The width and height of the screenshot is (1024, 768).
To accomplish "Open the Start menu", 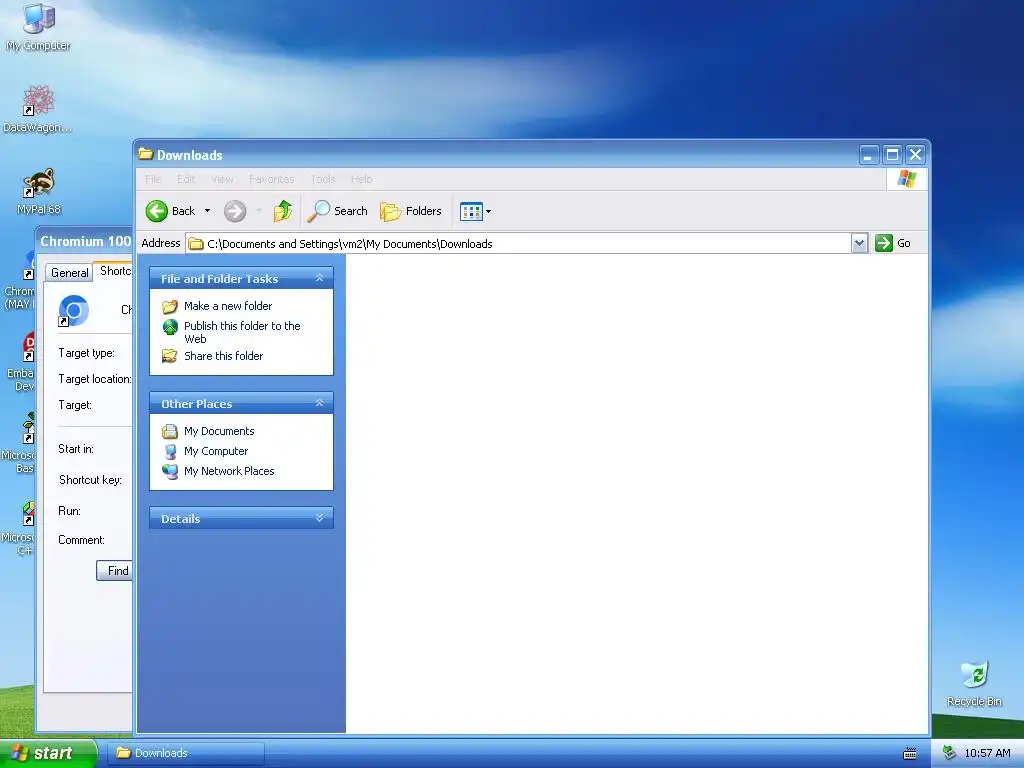I will [x=48, y=753].
